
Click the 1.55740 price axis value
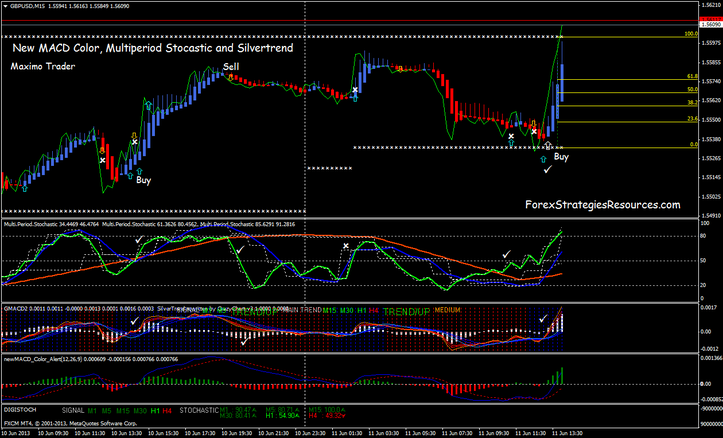click(x=712, y=81)
